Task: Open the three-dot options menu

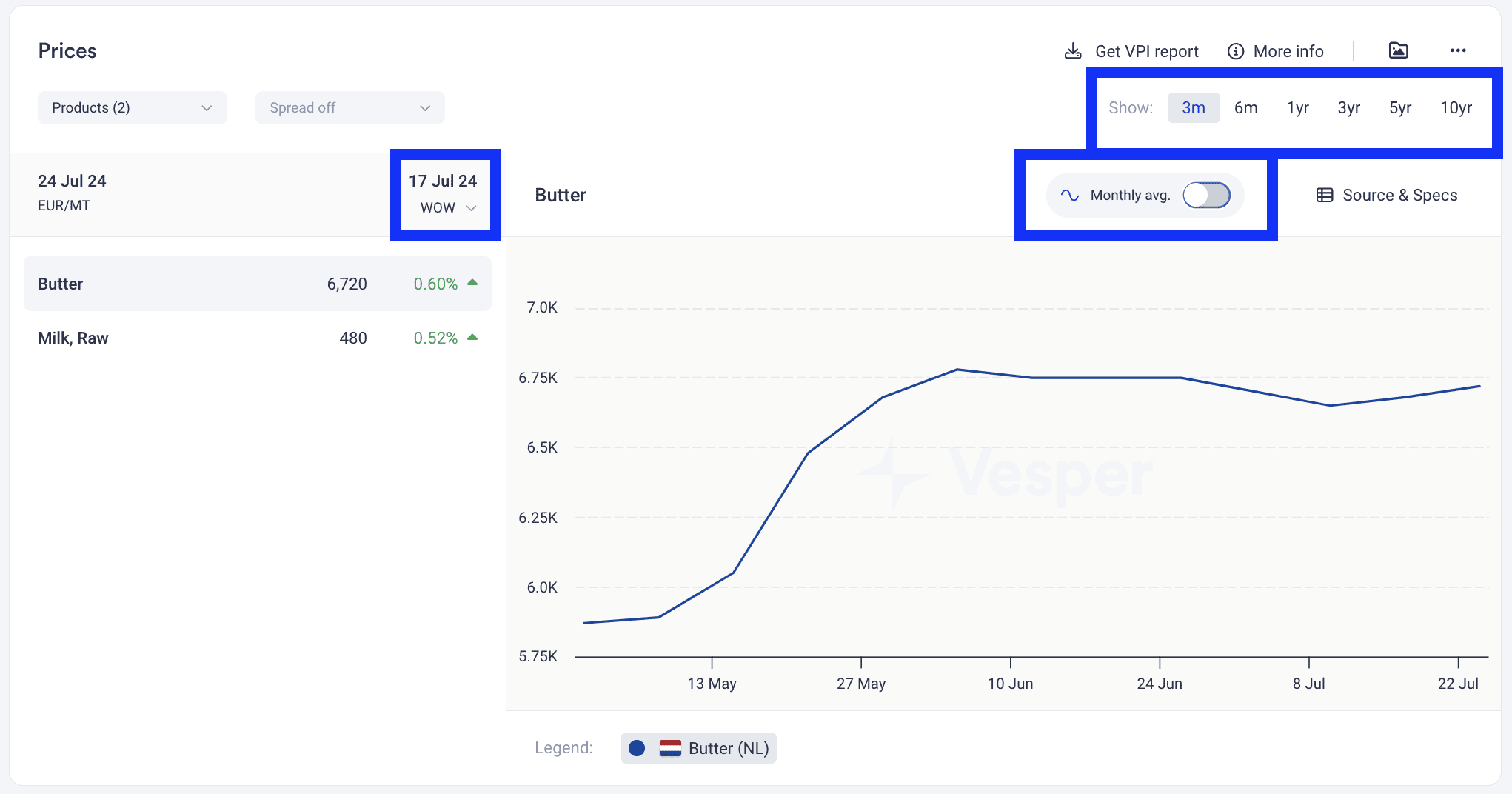Action: [1458, 50]
